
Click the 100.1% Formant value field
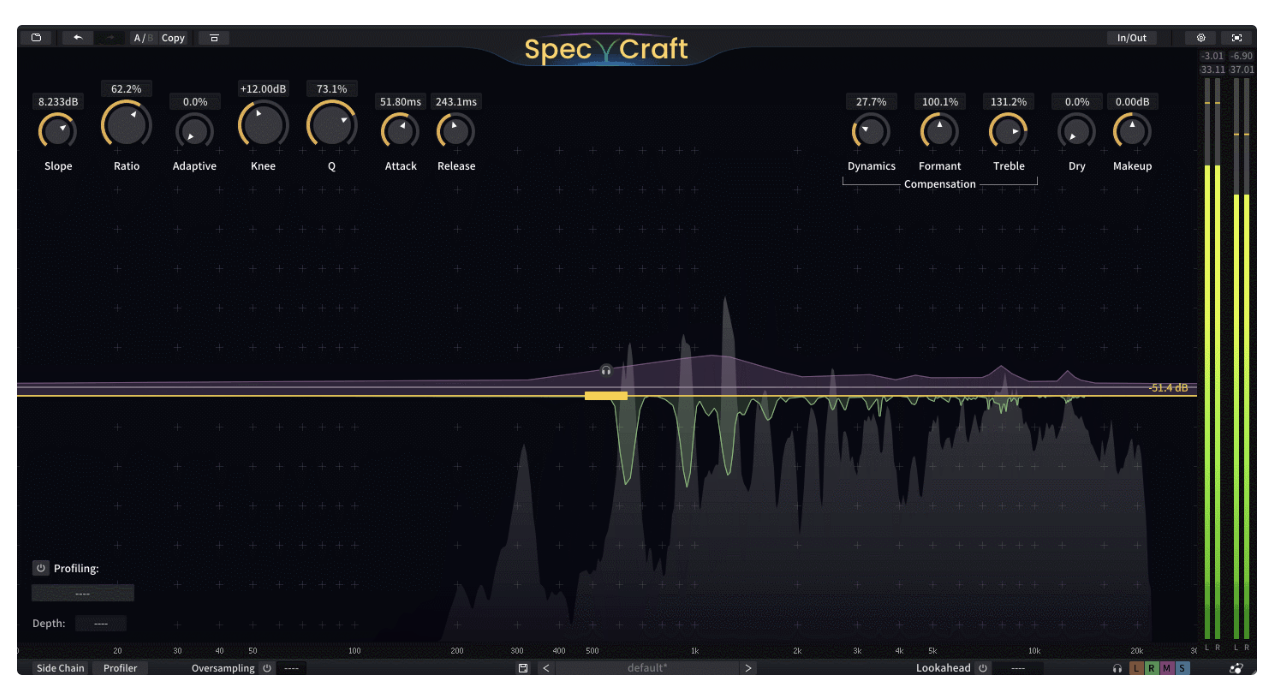pyautogui.click(x=939, y=102)
